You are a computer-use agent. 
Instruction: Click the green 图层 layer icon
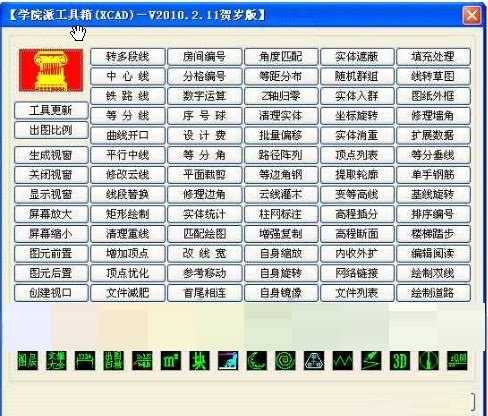click(28, 361)
